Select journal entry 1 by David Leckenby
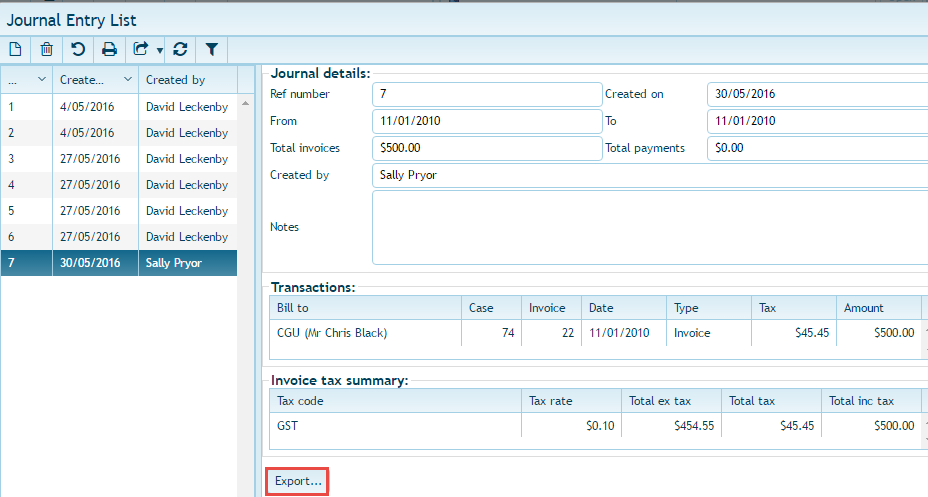Screen dimensions: 928x497 pos(118,107)
